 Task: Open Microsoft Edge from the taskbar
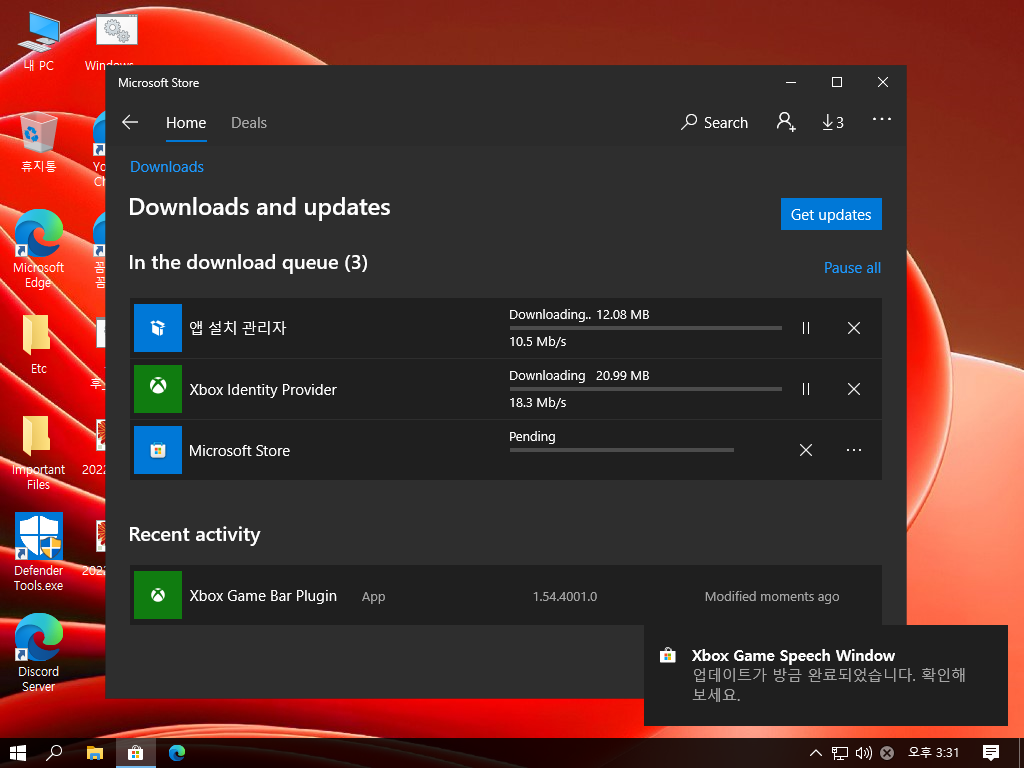[x=176, y=753]
